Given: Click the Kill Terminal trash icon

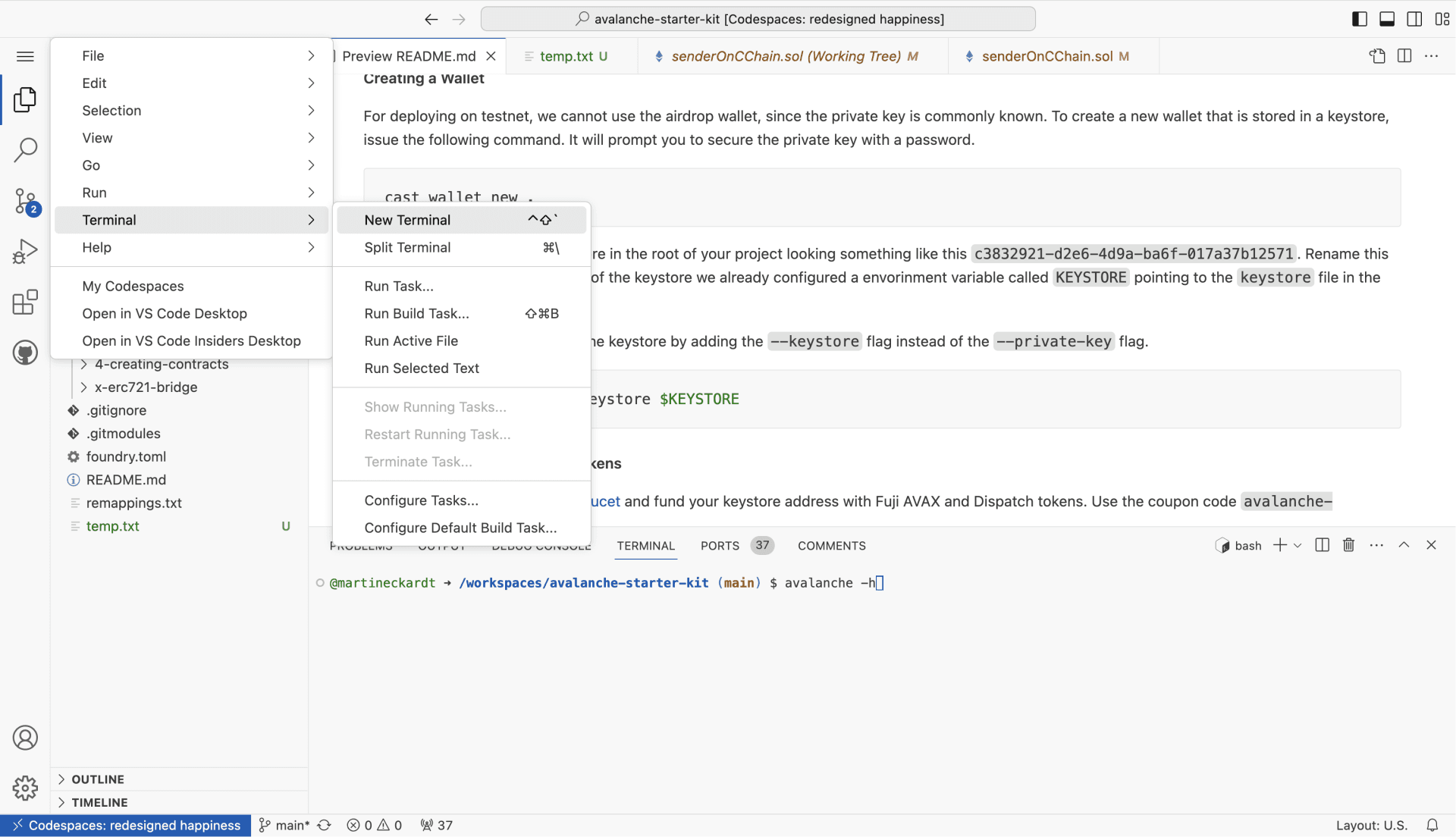Looking at the screenshot, I should (x=1348, y=545).
